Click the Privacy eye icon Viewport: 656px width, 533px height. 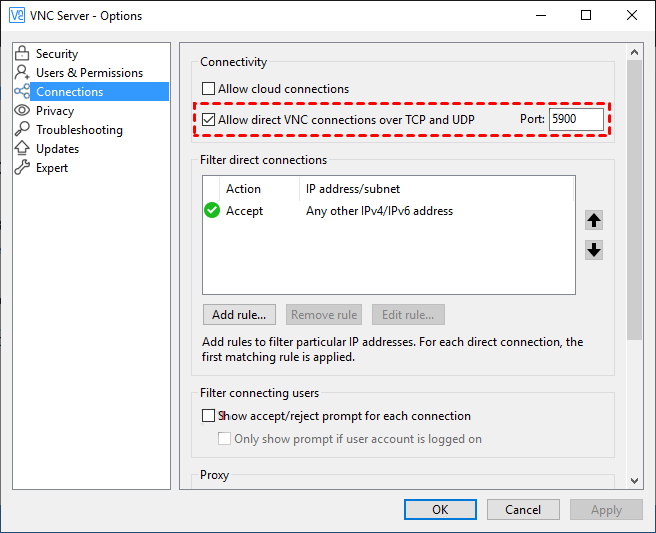[x=22, y=111]
